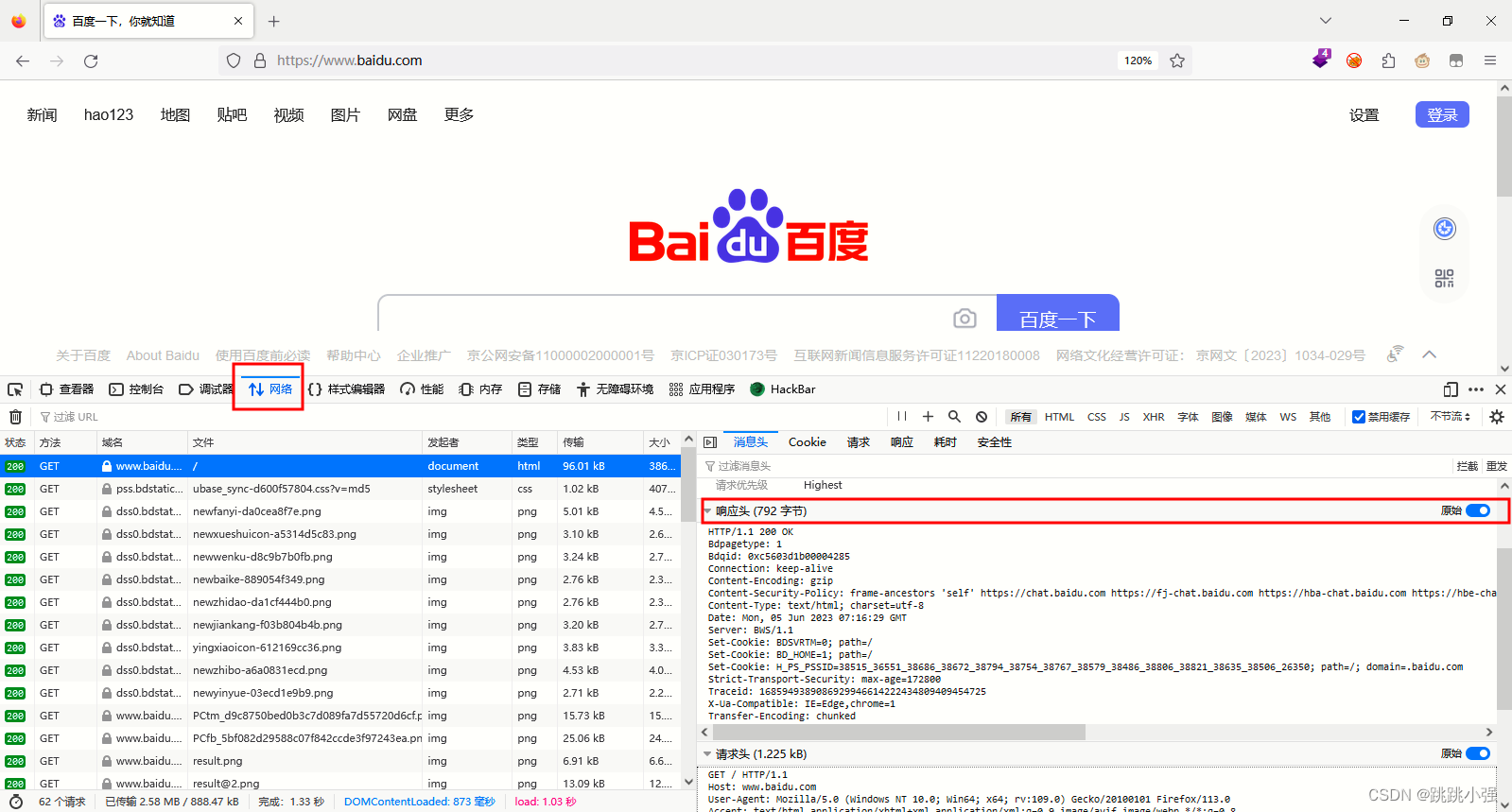Viewport: 1512px width, 812px height.
Task: Open the 应用程序 application panel
Action: point(702,389)
